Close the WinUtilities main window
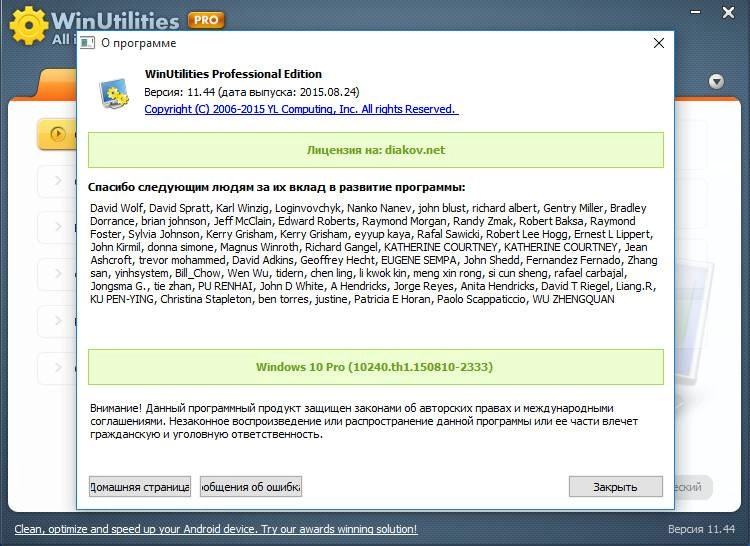This screenshot has width=750, height=546. click(x=728, y=12)
